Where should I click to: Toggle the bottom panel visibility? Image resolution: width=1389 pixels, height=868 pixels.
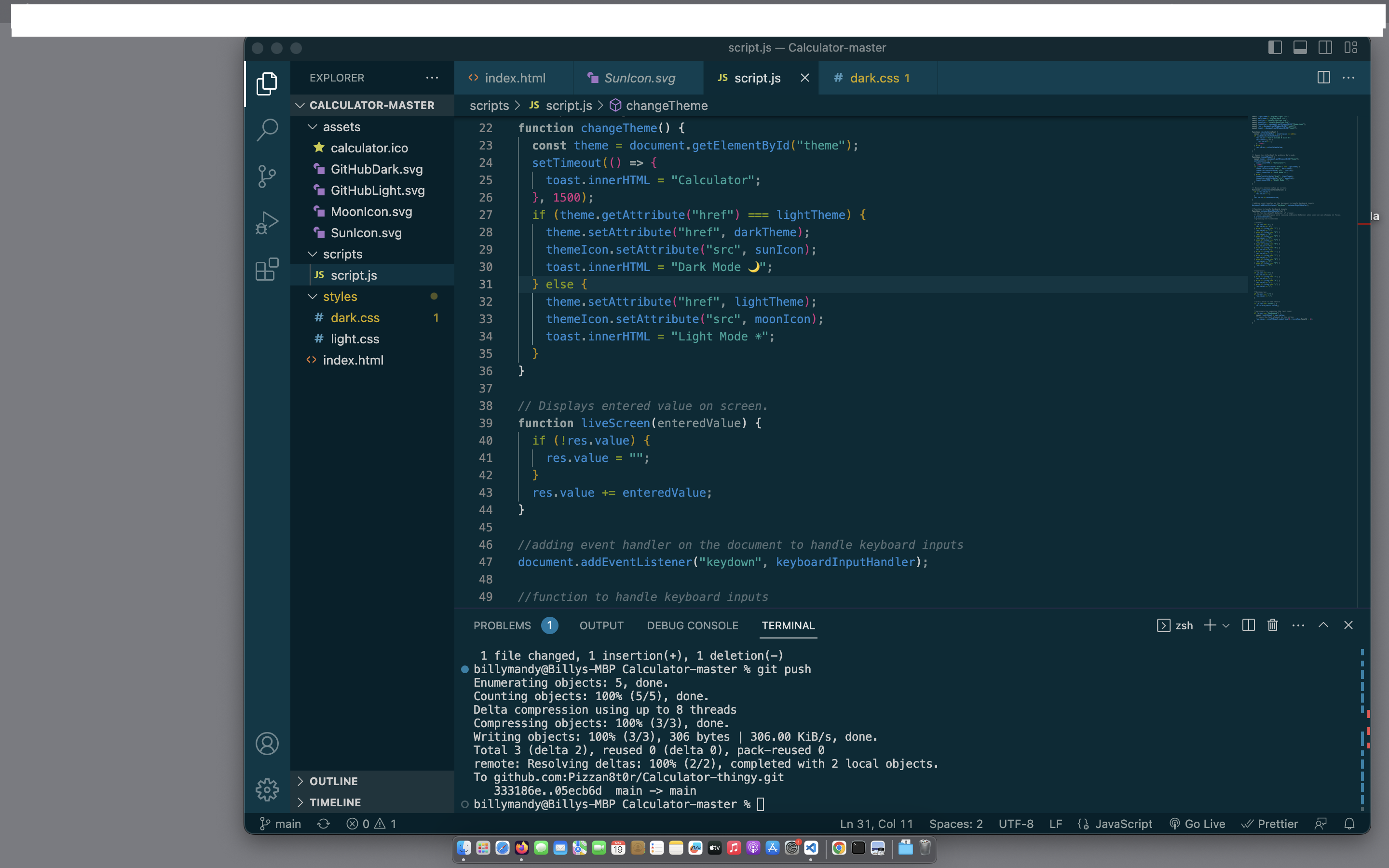coord(1300,47)
